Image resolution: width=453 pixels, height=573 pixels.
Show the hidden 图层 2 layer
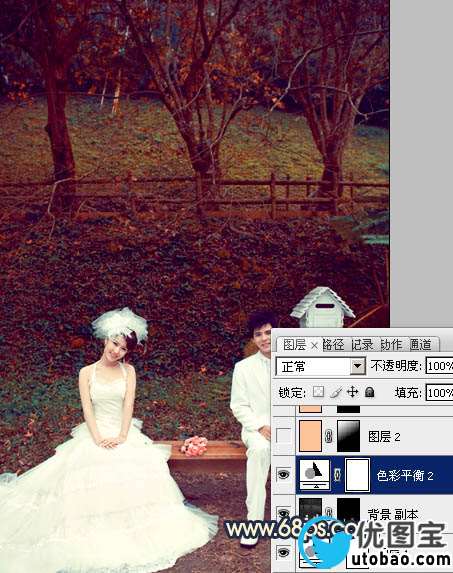[x=284, y=436]
